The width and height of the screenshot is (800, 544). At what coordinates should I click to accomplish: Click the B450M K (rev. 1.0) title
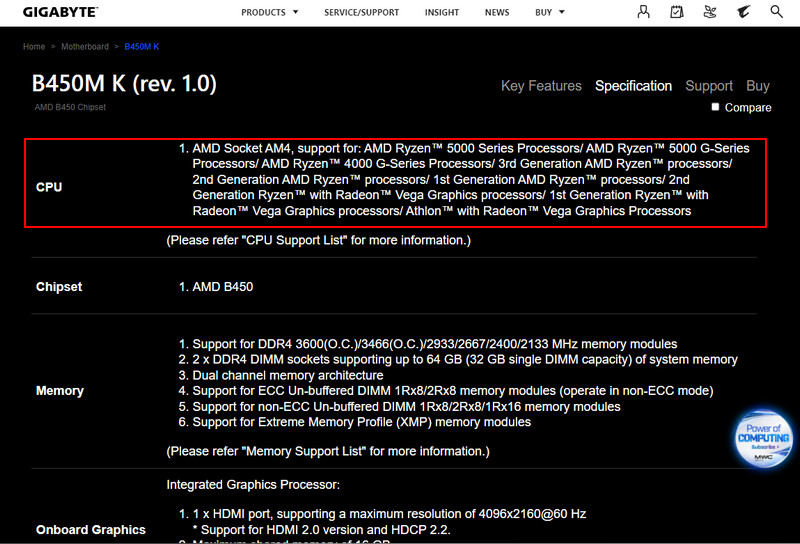(124, 83)
